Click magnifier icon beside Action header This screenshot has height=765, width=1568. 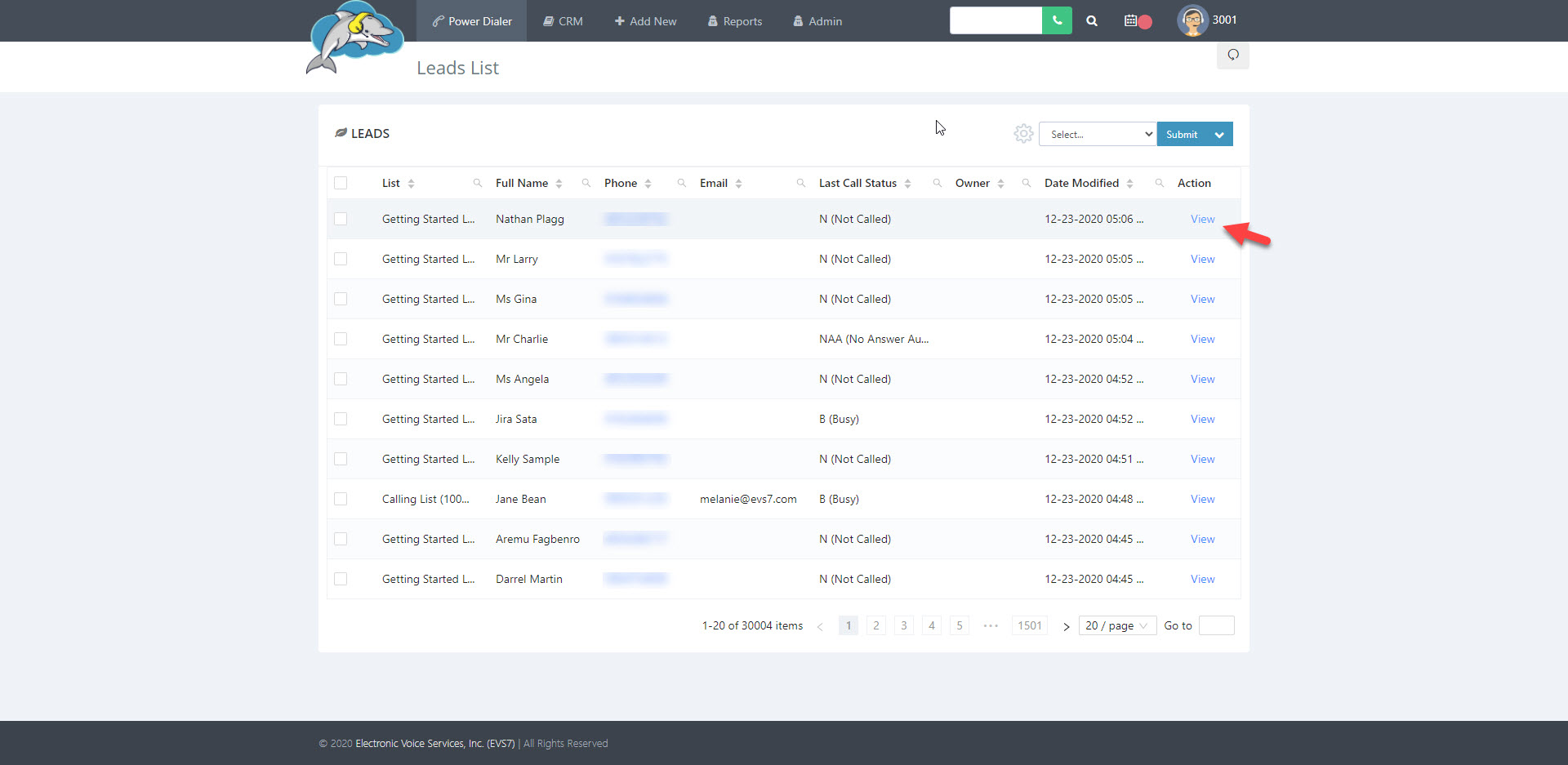pos(1160,183)
